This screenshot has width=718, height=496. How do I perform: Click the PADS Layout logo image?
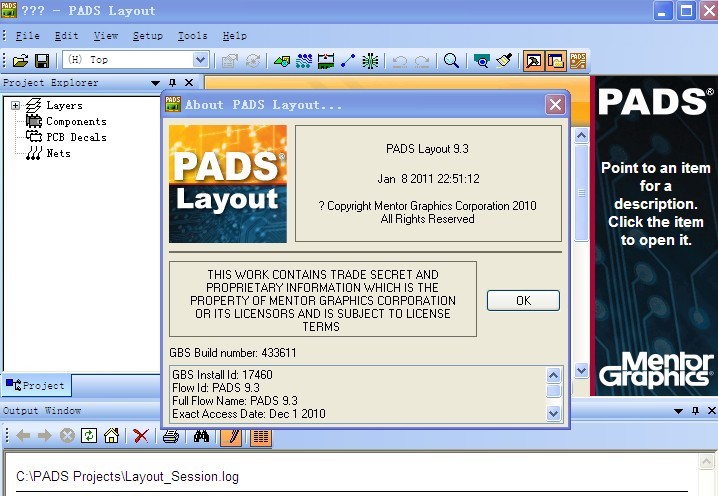(x=228, y=184)
